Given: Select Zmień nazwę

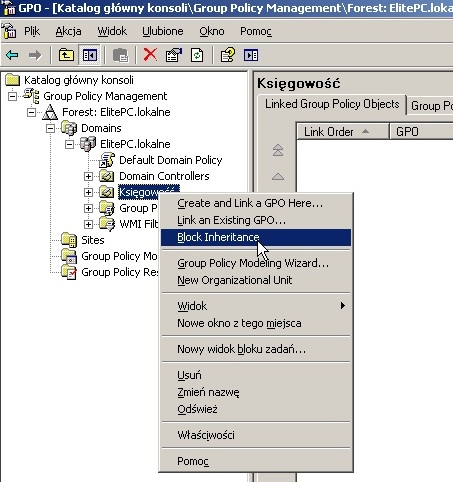Looking at the screenshot, I should pyautogui.click(x=256, y=392).
